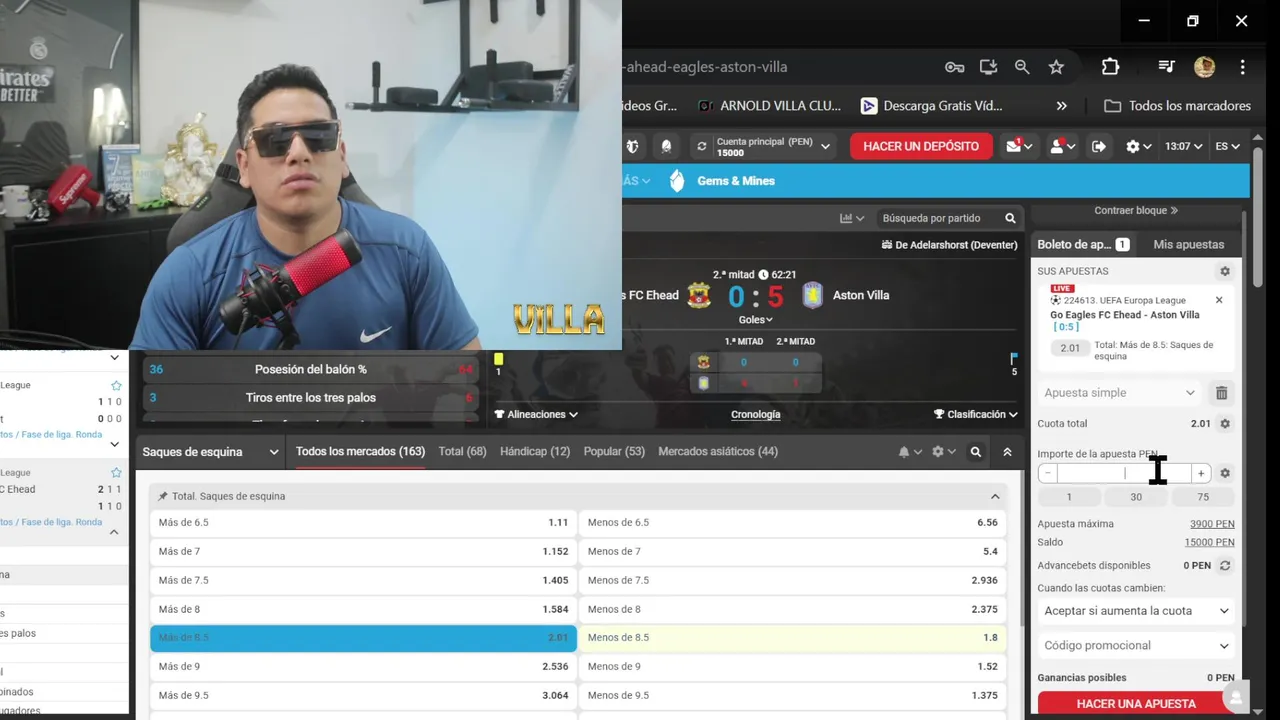Viewport: 1280px width, 720px height.
Task: Open the Goles dropdown under the score
Action: point(755,320)
